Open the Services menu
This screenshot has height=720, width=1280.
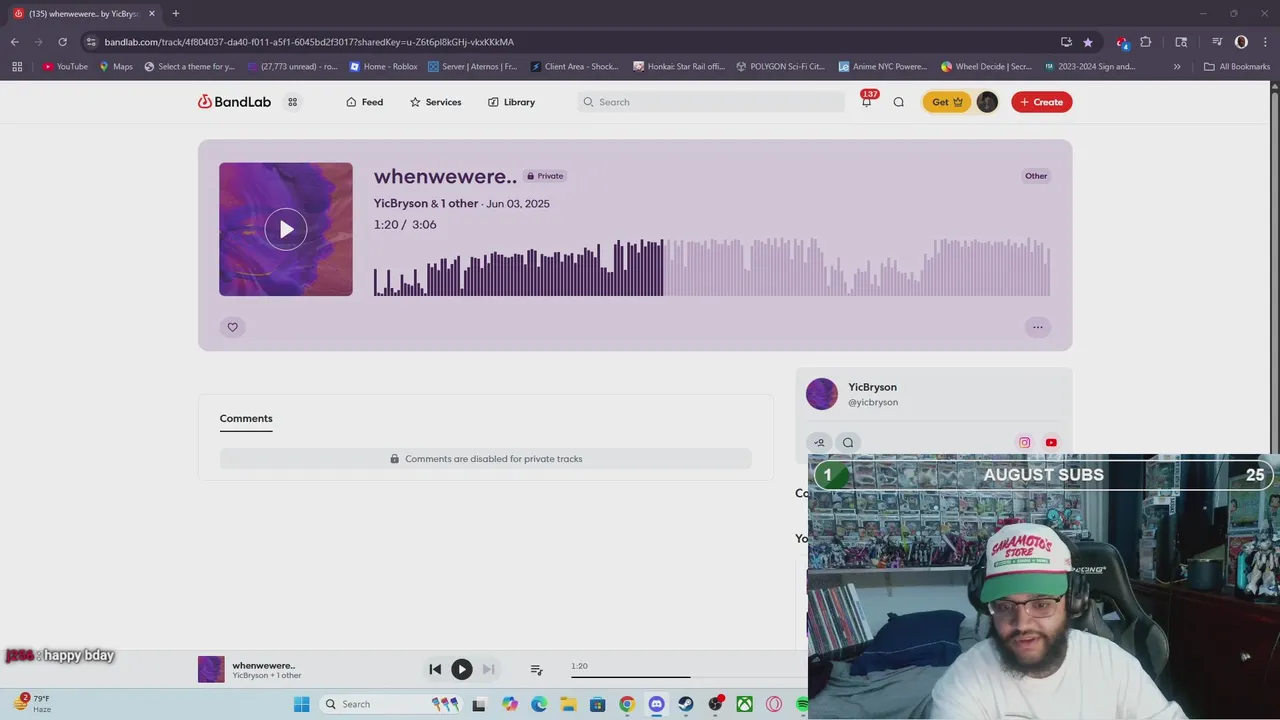(x=435, y=102)
